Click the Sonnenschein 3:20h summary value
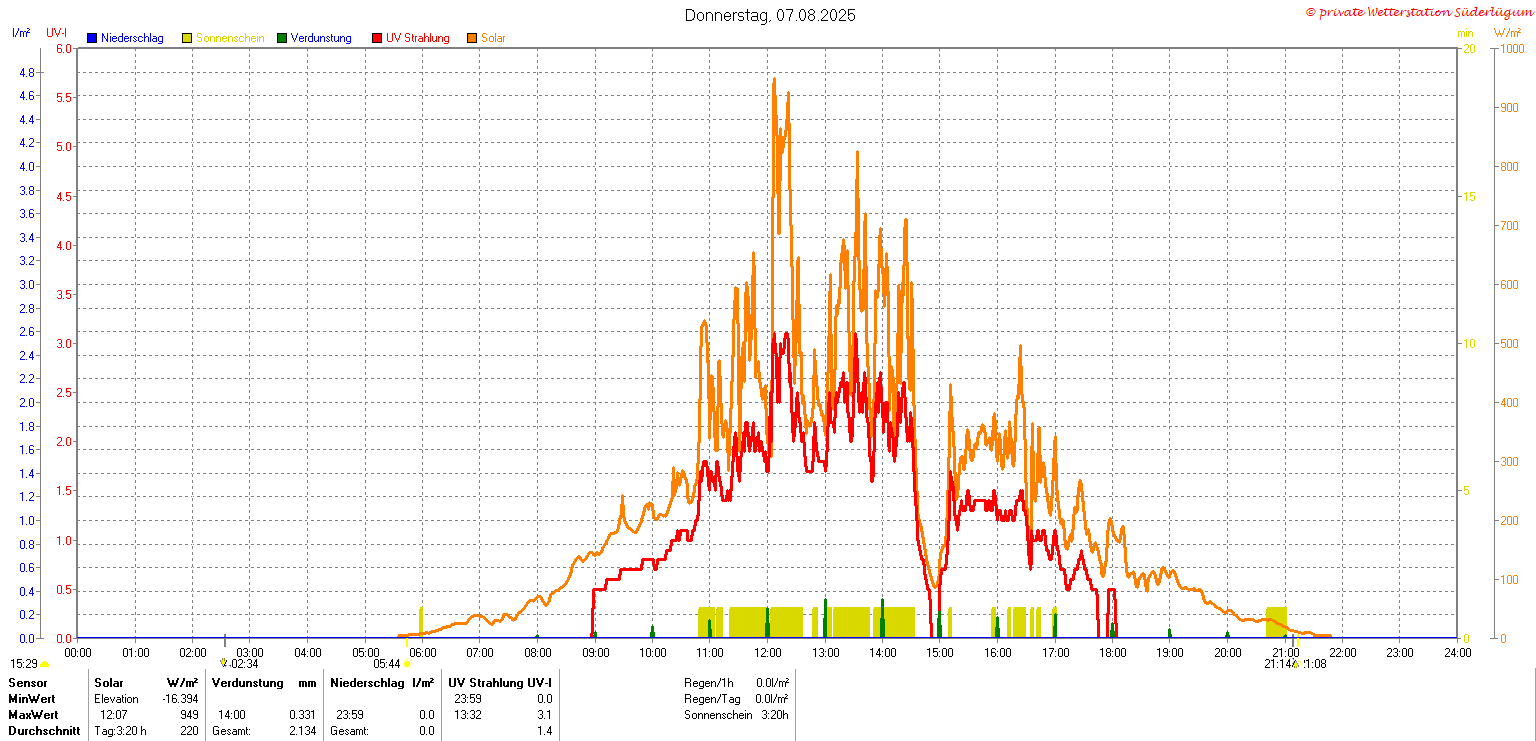 pos(773,715)
